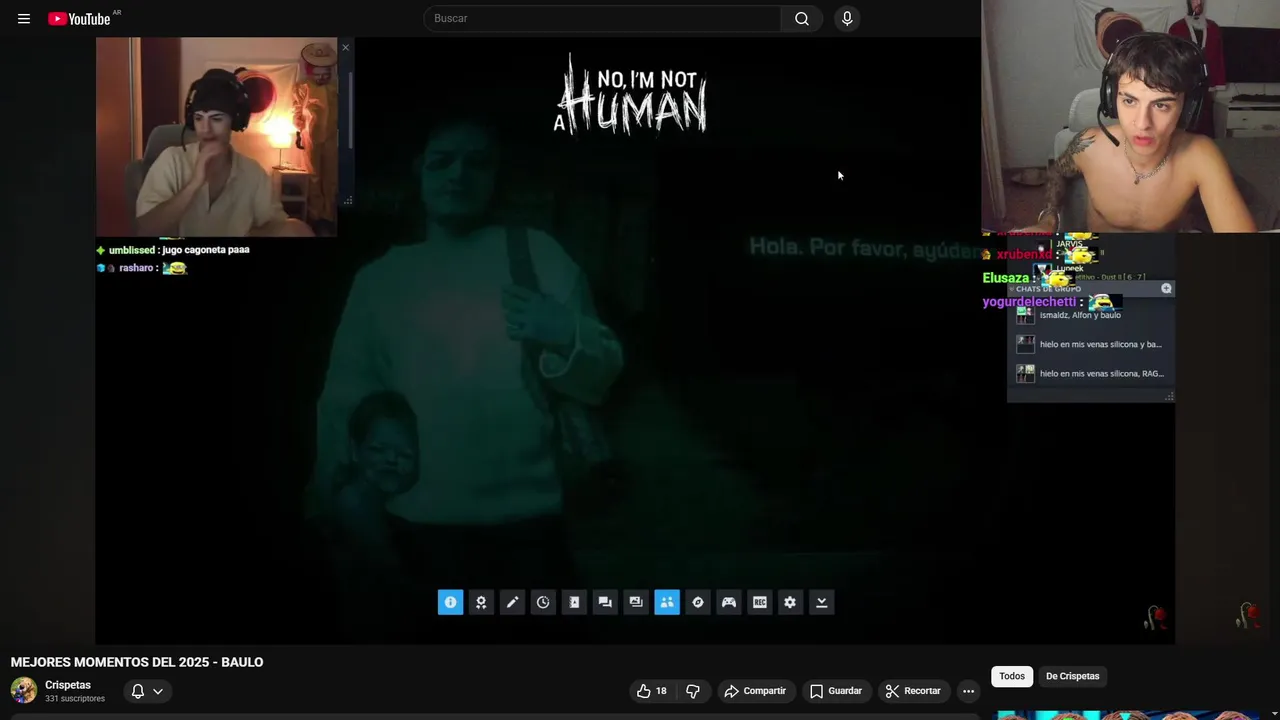The height and width of the screenshot is (720, 1280).
Task: Open group chat 'ismaldz, Alfon y baulo'
Action: tap(1090, 315)
